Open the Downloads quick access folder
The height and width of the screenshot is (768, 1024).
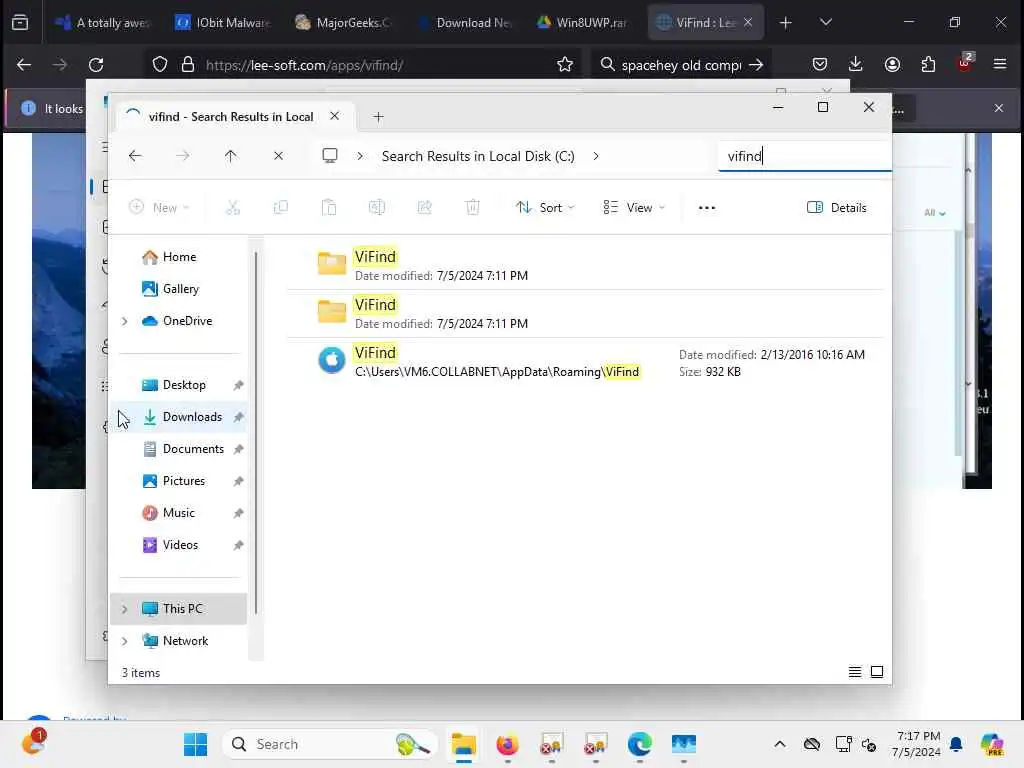click(180, 417)
